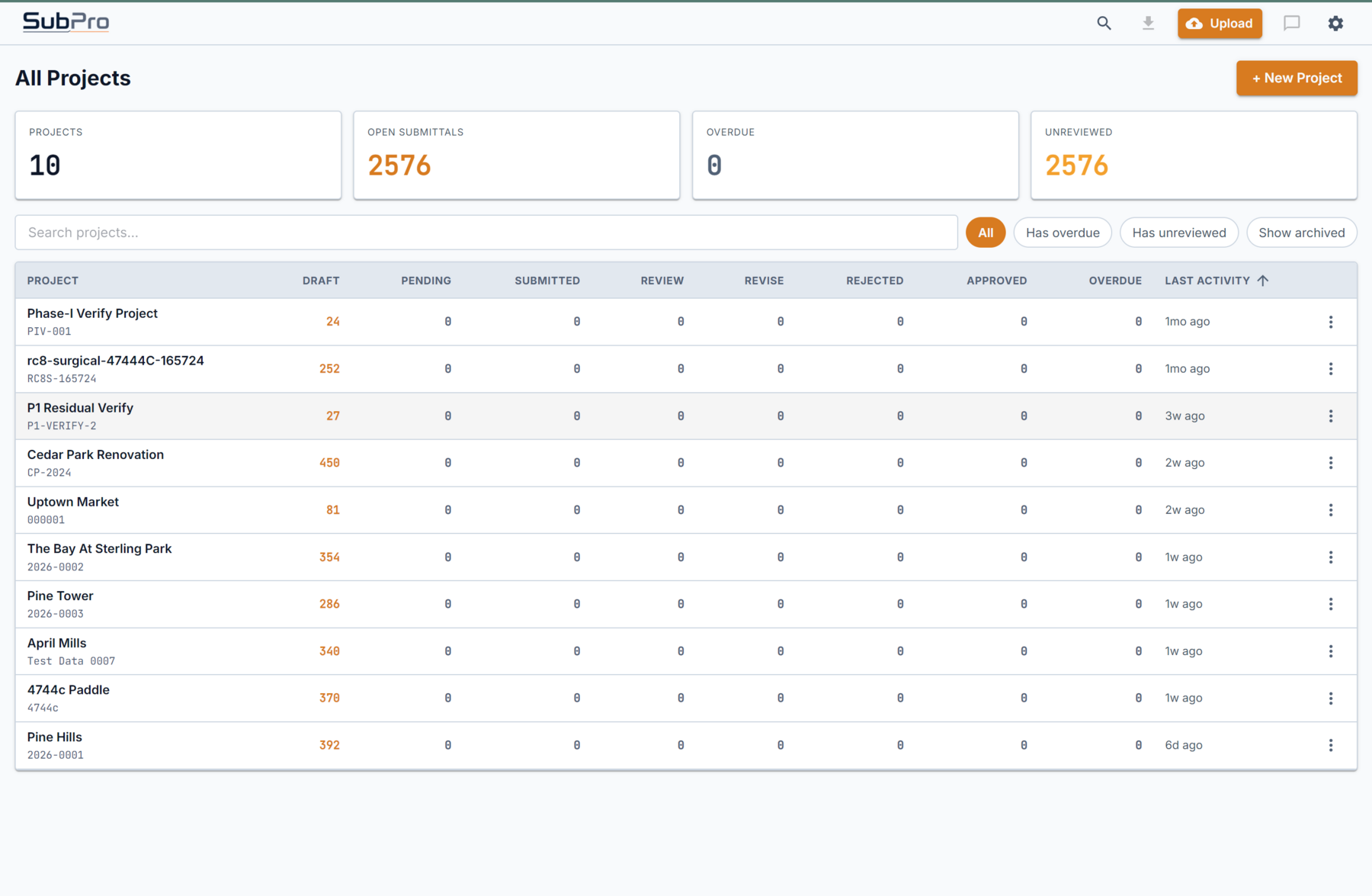Click draft count 286 for Pine Tower
Image resolution: width=1372 pixels, height=896 pixels.
pos(329,604)
